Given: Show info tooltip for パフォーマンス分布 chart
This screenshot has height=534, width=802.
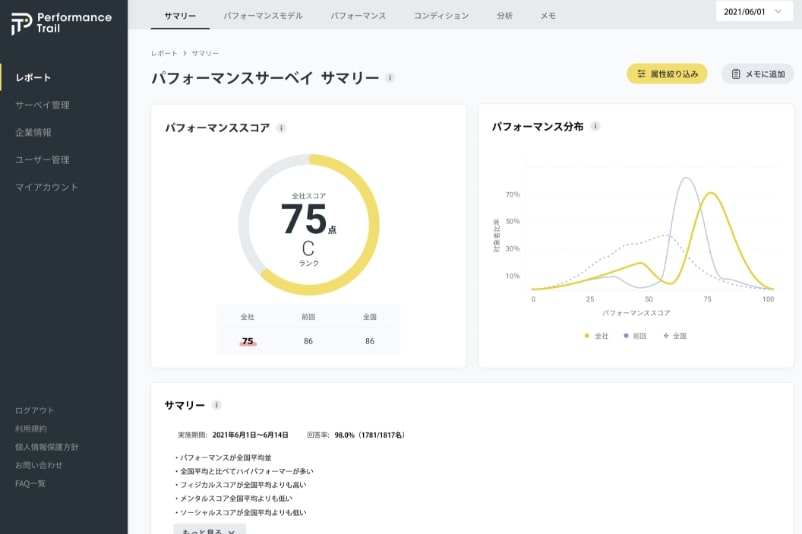Looking at the screenshot, I should click(595, 126).
